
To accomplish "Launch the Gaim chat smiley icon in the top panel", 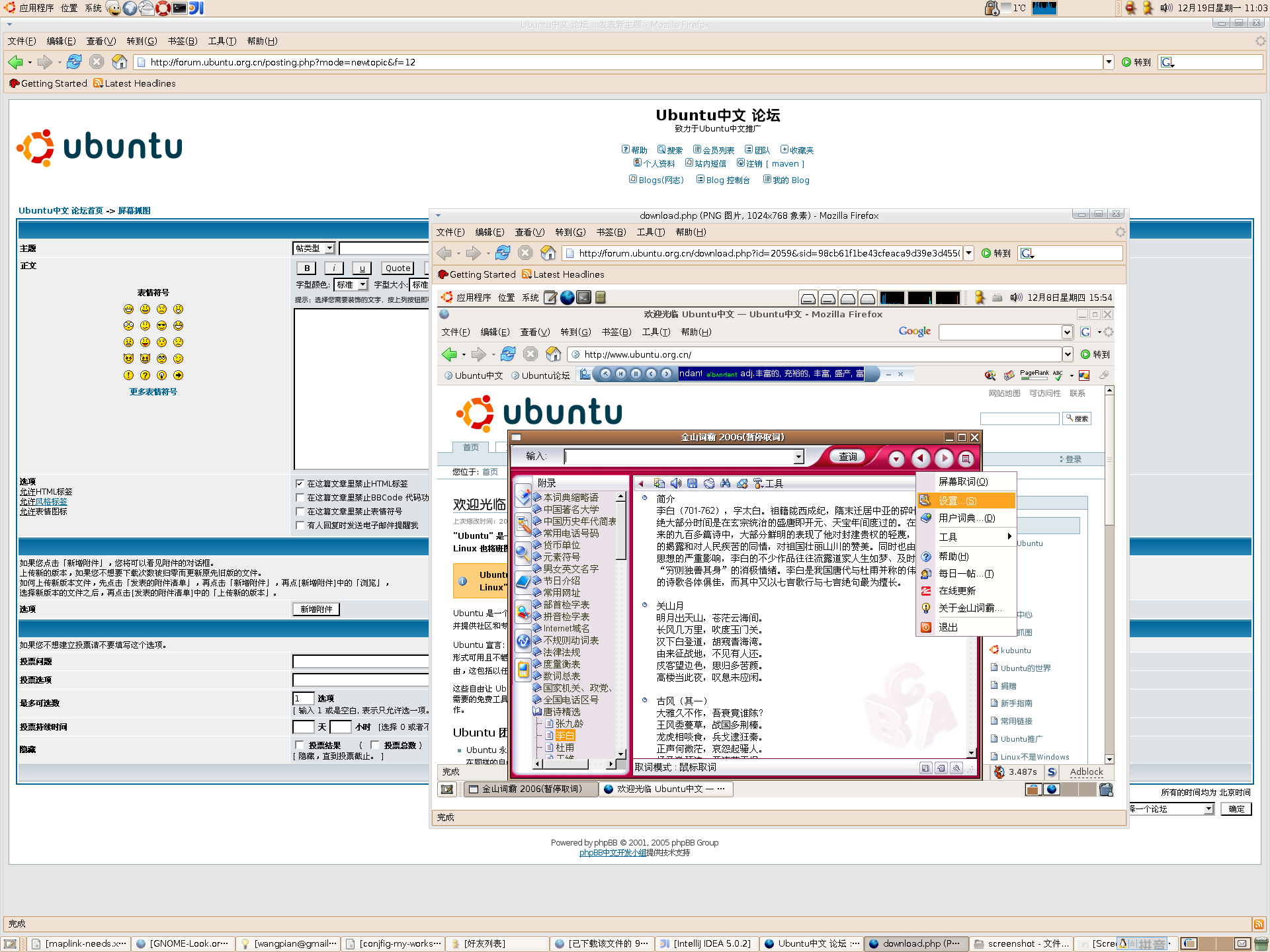I will pos(114,8).
